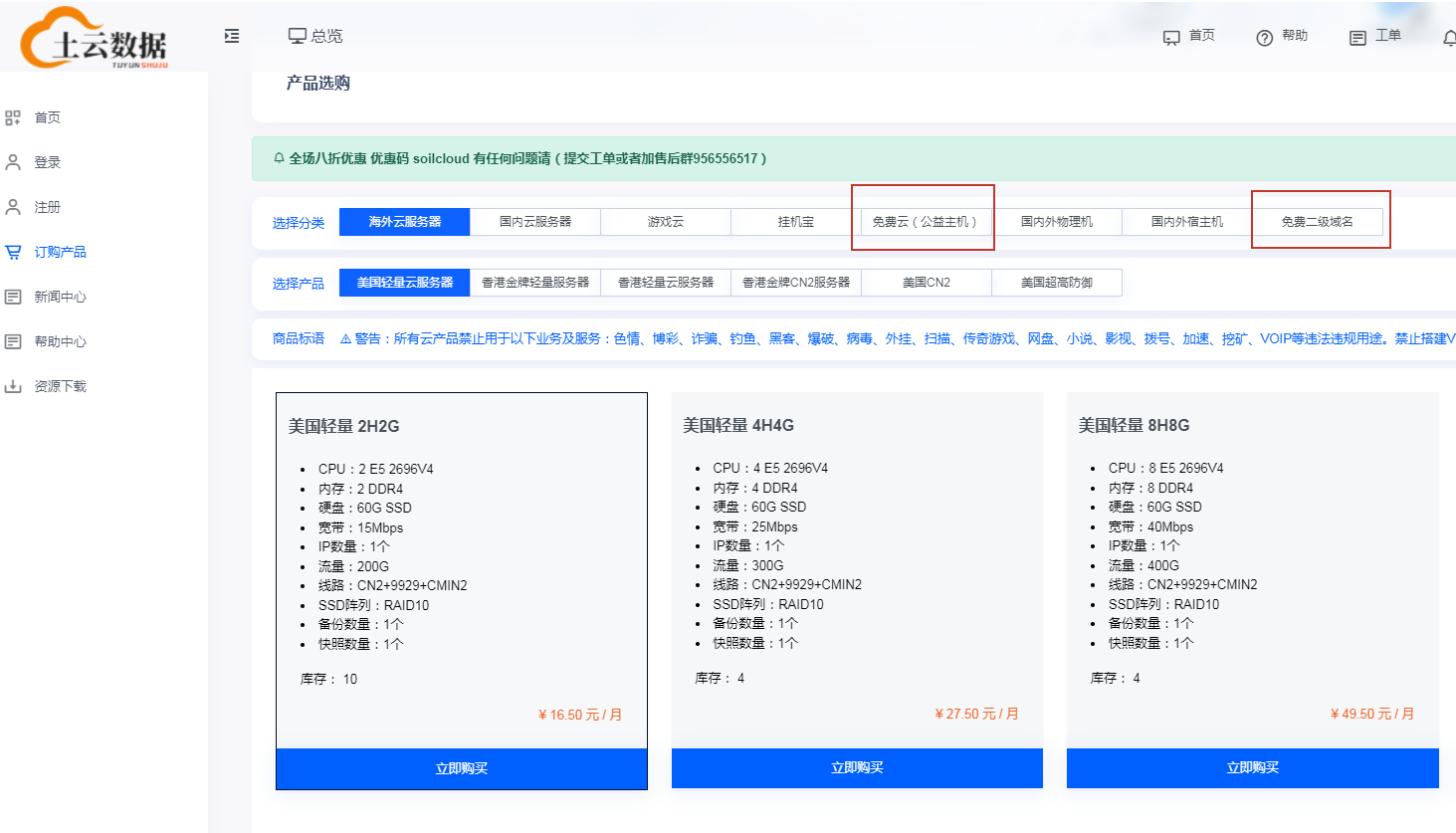1456x833 pixels.
Task: Switch to the 国内云服务器 category tab
Action: click(x=534, y=221)
